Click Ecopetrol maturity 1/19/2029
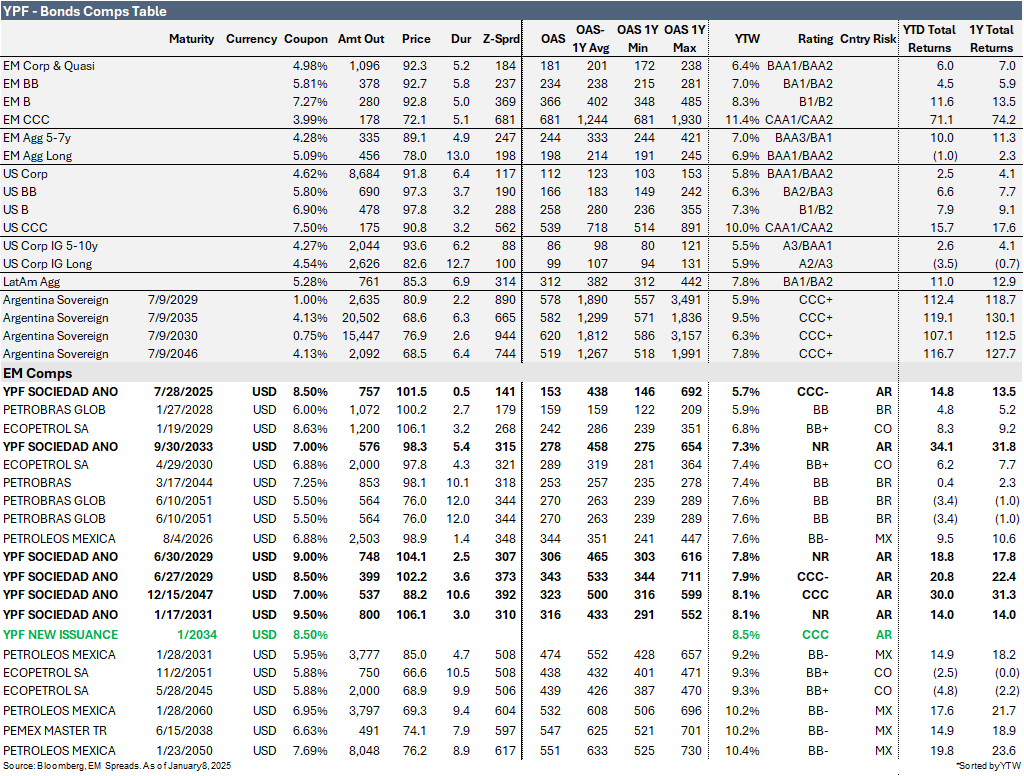1024x776 pixels. tap(185, 428)
